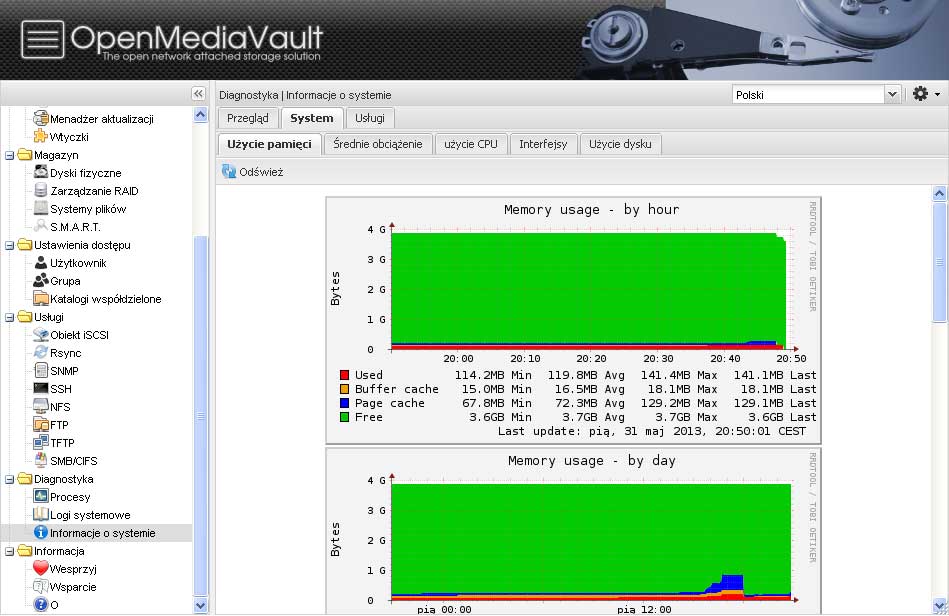Click the Wtyczki puzzle icon

[x=41, y=136]
